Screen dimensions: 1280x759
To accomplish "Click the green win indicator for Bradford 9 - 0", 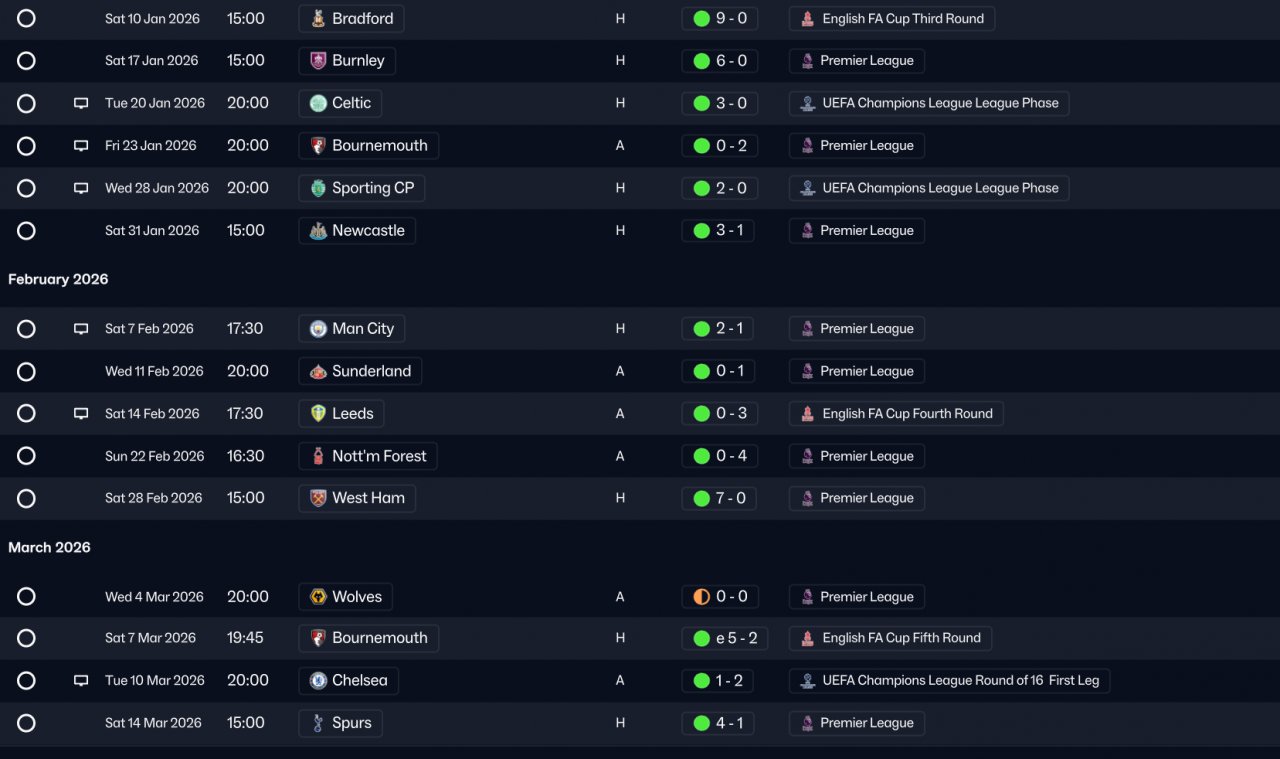I will coord(701,18).
